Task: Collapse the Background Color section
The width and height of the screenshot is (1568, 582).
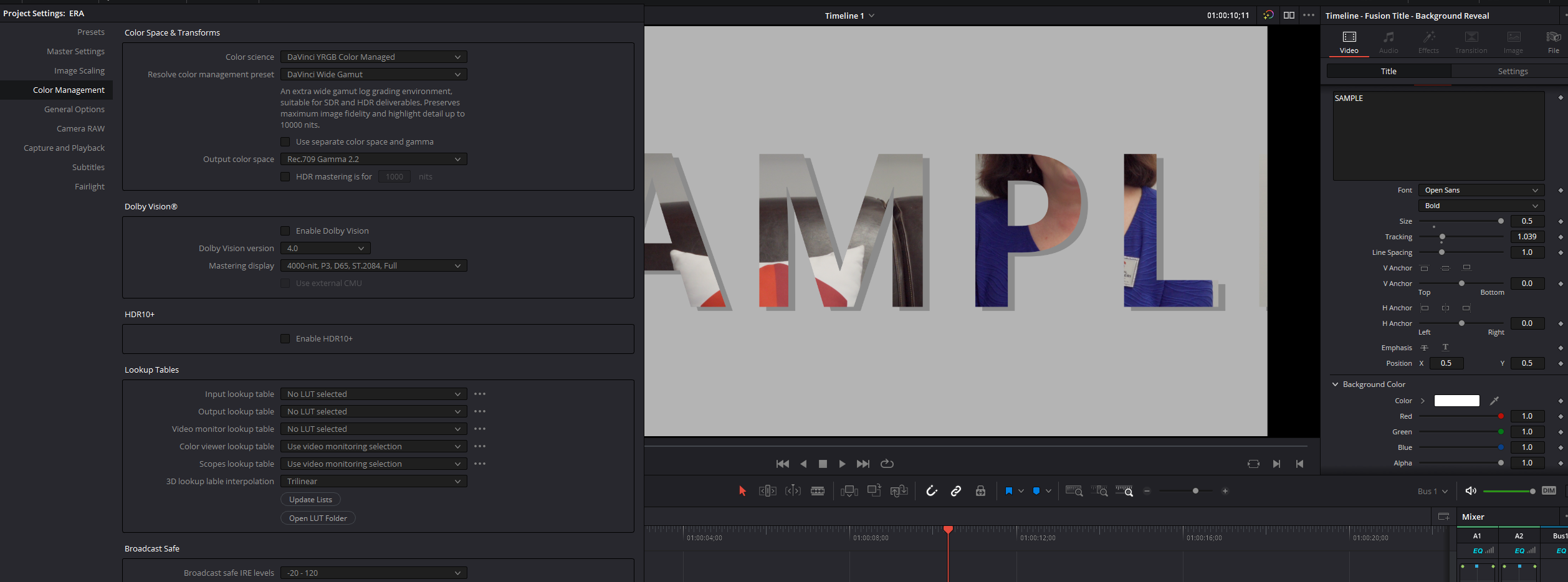Action: tap(1335, 384)
